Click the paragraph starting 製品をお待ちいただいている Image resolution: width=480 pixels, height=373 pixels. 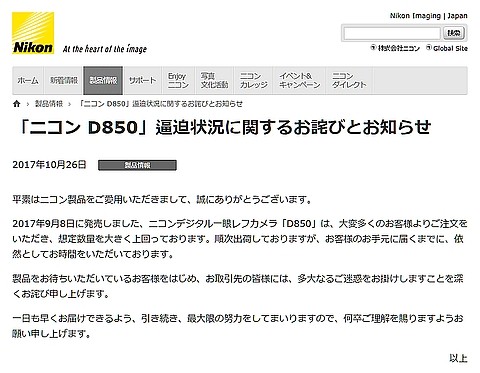[x=238, y=286]
